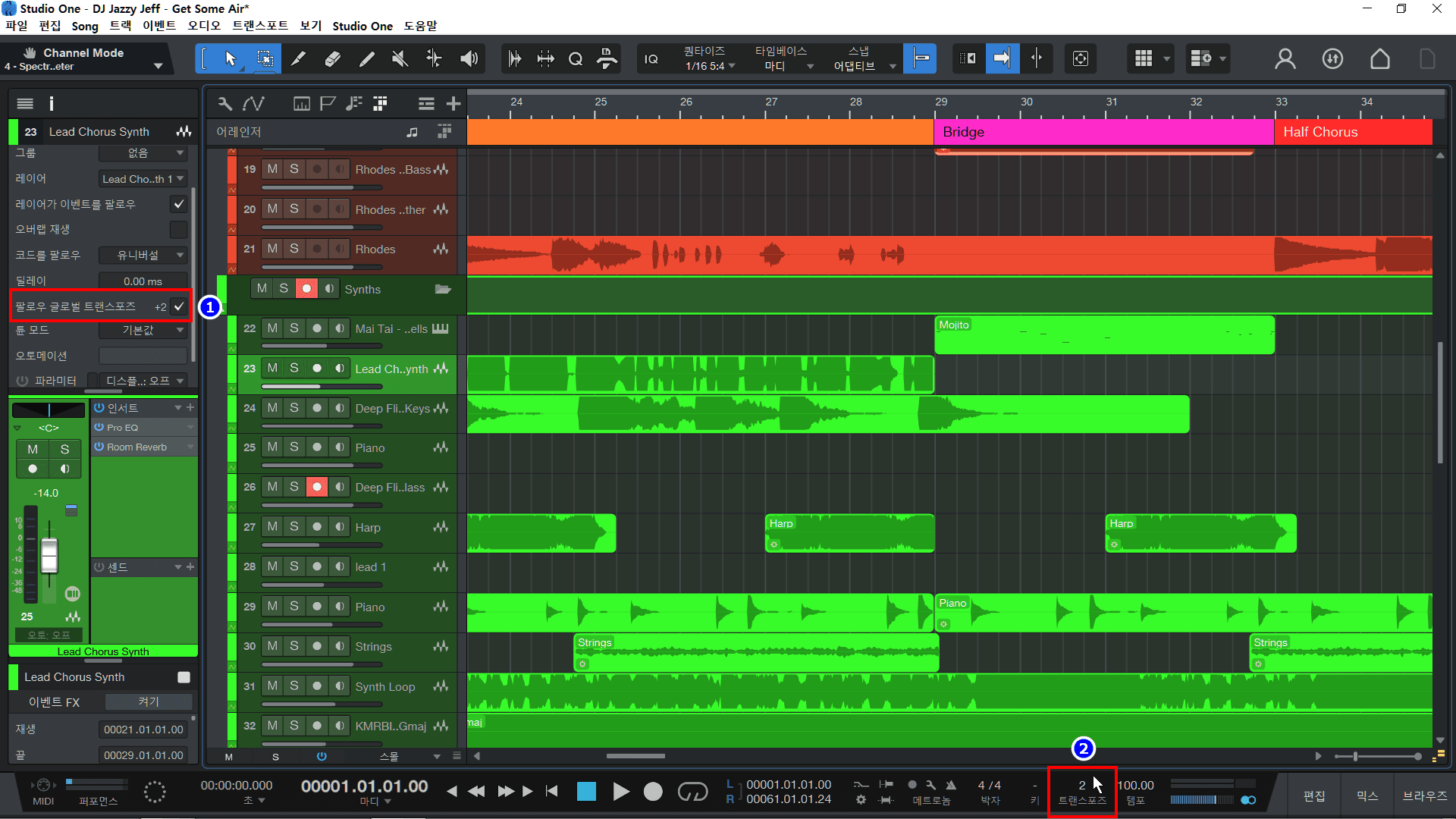Click the Q quantize icon in the toolbar
1456x819 pixels.
(576, 58)
